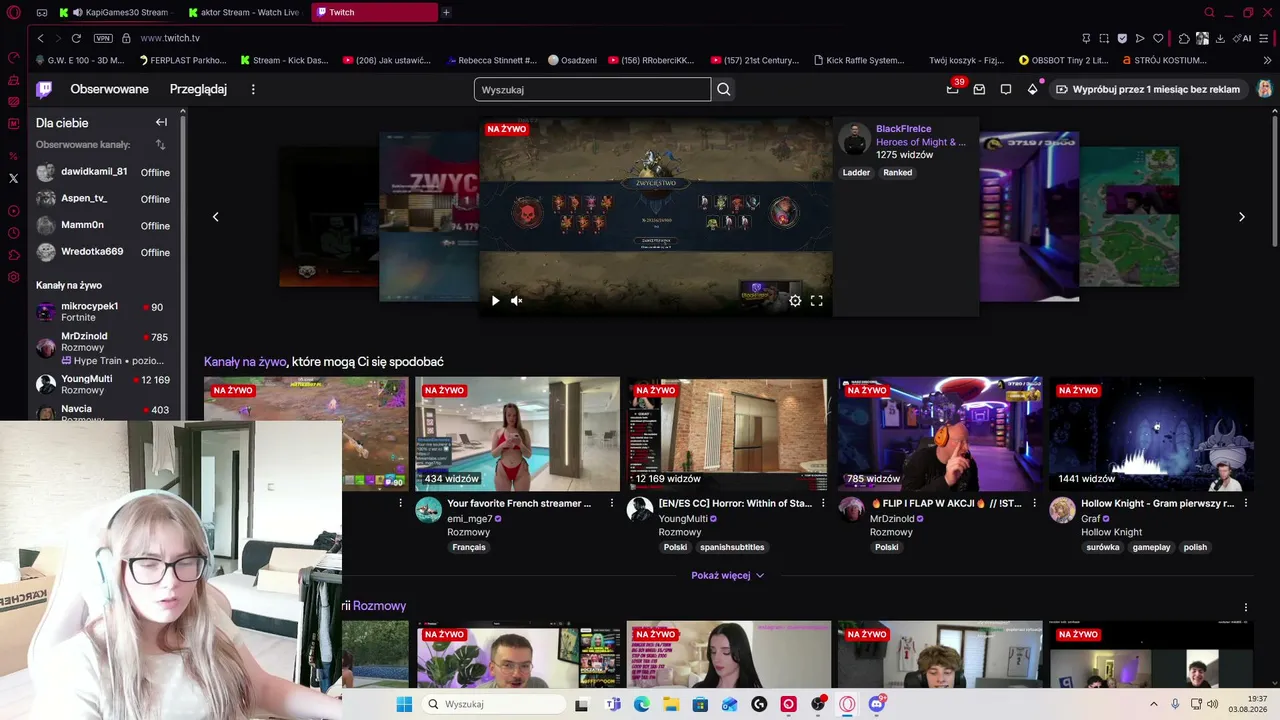Open File Explorer from taskbar
The image size is (1280, 720).
671,704
